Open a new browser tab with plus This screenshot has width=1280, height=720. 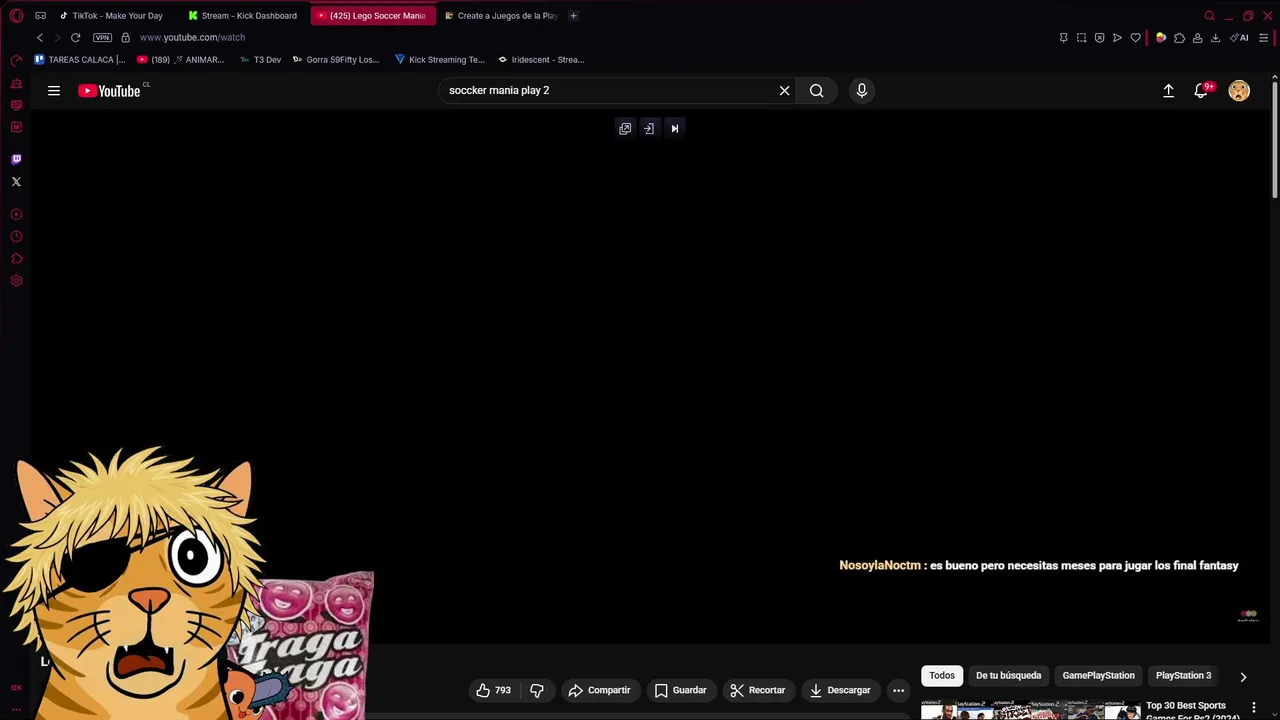(x=573, y=16)
